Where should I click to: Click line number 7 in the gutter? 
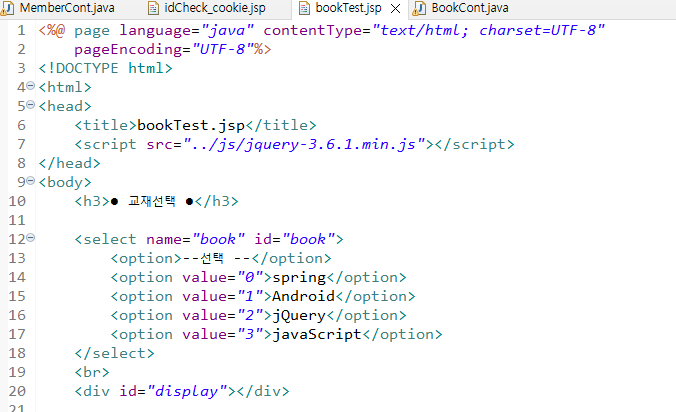tap(21, 144)
